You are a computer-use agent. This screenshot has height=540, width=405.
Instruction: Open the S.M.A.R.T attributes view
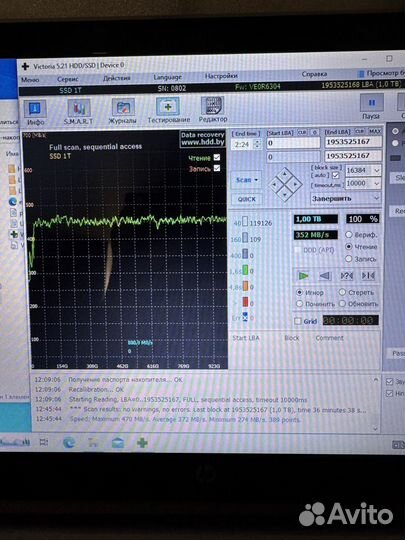tap(79, 112)
